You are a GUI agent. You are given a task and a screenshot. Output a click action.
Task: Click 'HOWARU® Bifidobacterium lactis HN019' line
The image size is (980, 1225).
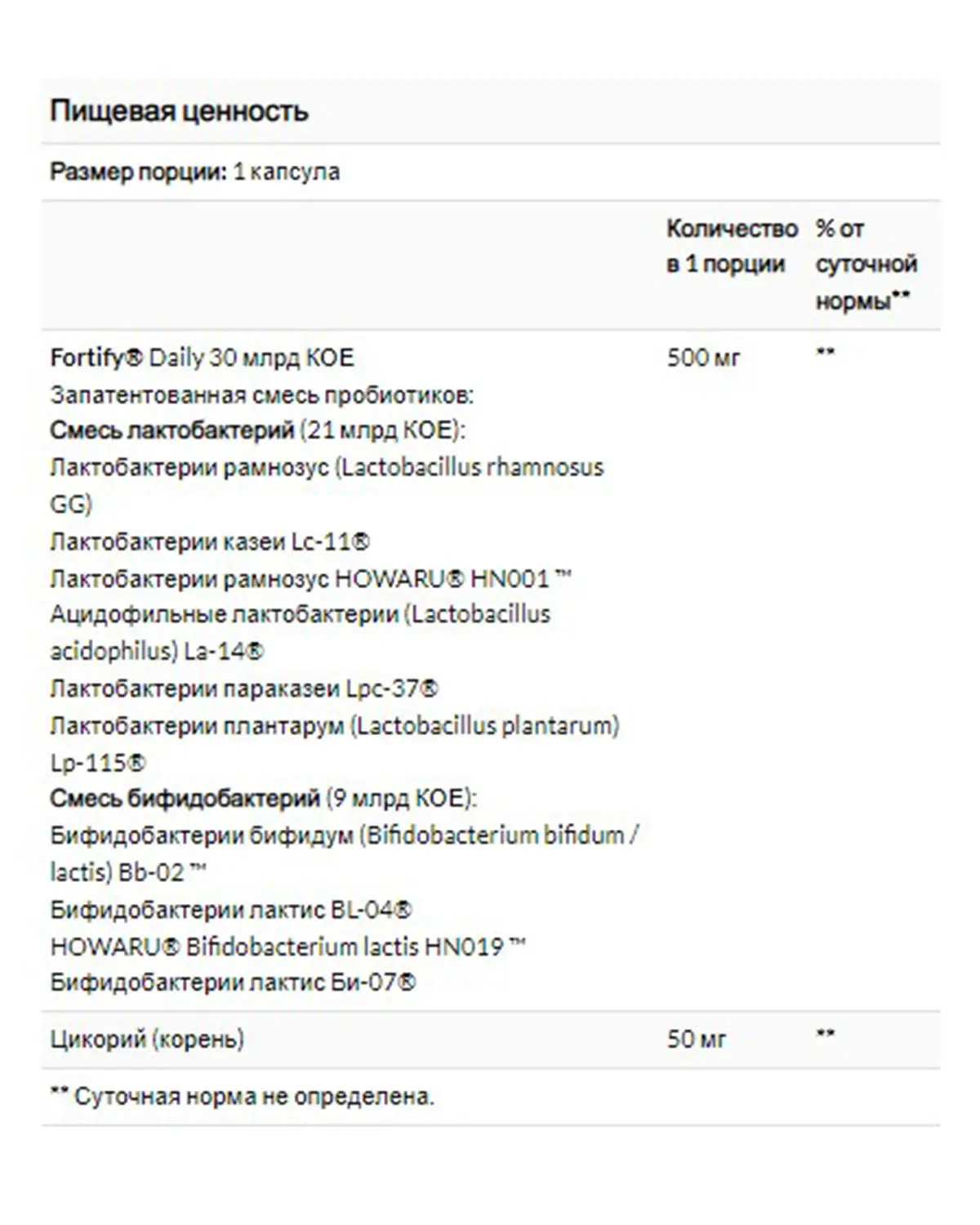[x=287, y=947]
